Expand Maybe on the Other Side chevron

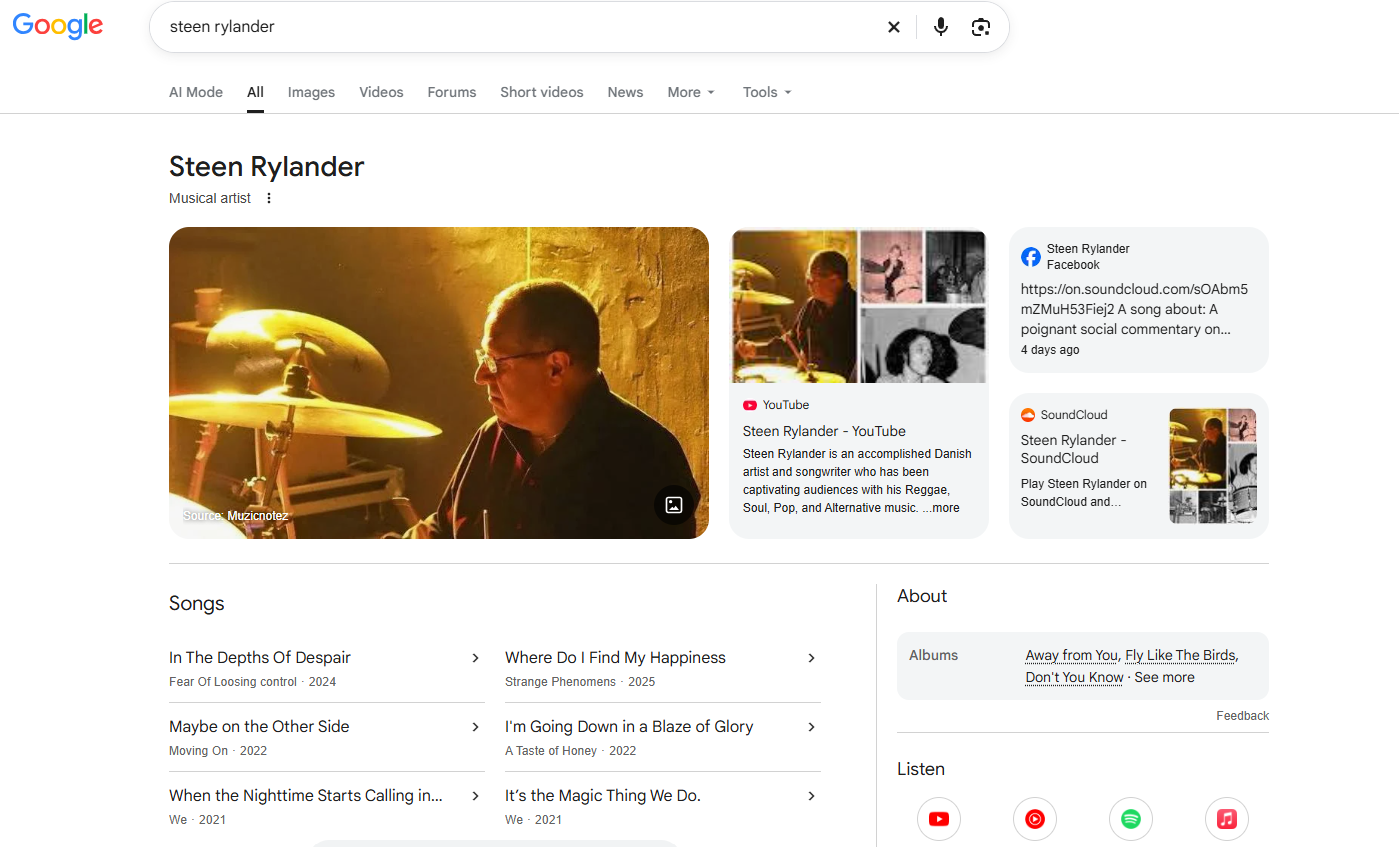click(476, 727)
